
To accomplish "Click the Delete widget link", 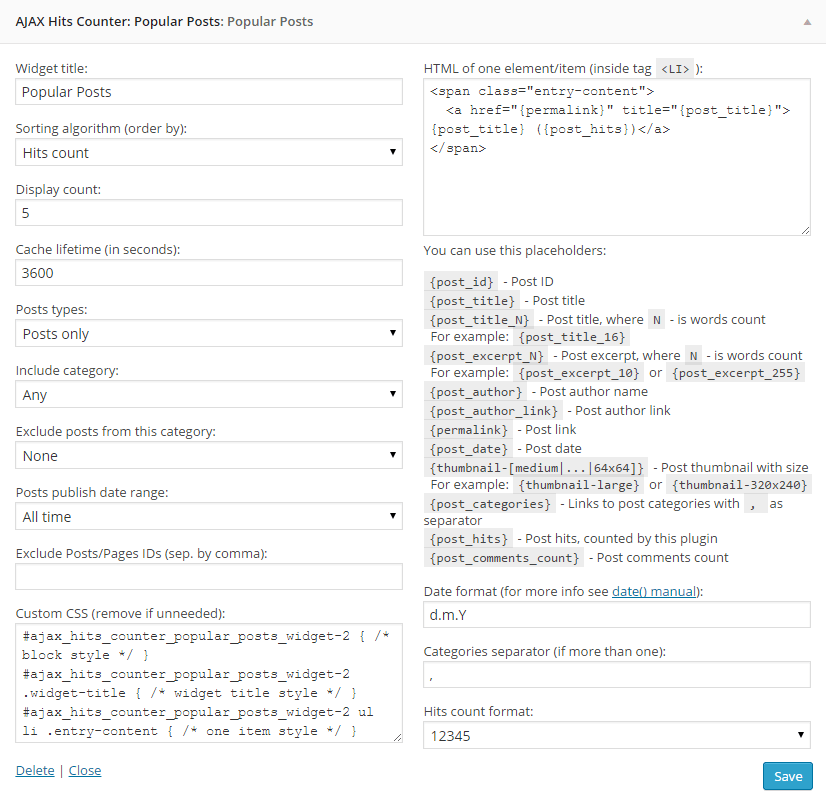I will pyautogui.click(x=35, y=770).
